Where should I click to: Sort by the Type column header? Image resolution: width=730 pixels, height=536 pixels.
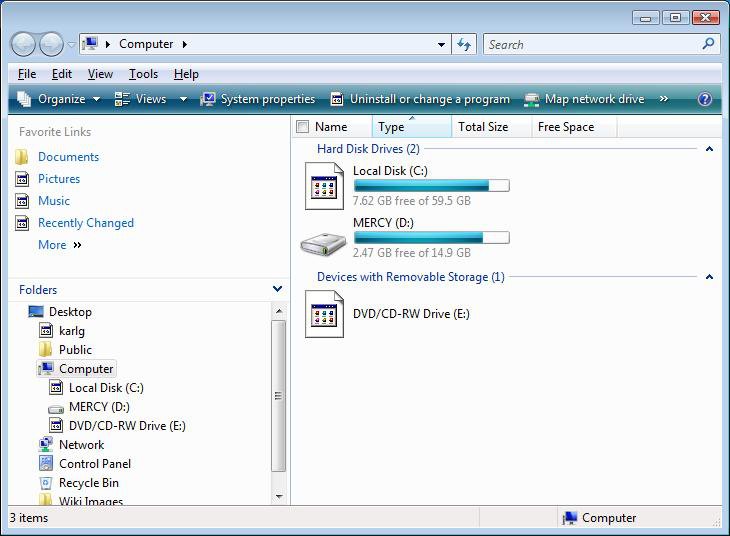412,127
